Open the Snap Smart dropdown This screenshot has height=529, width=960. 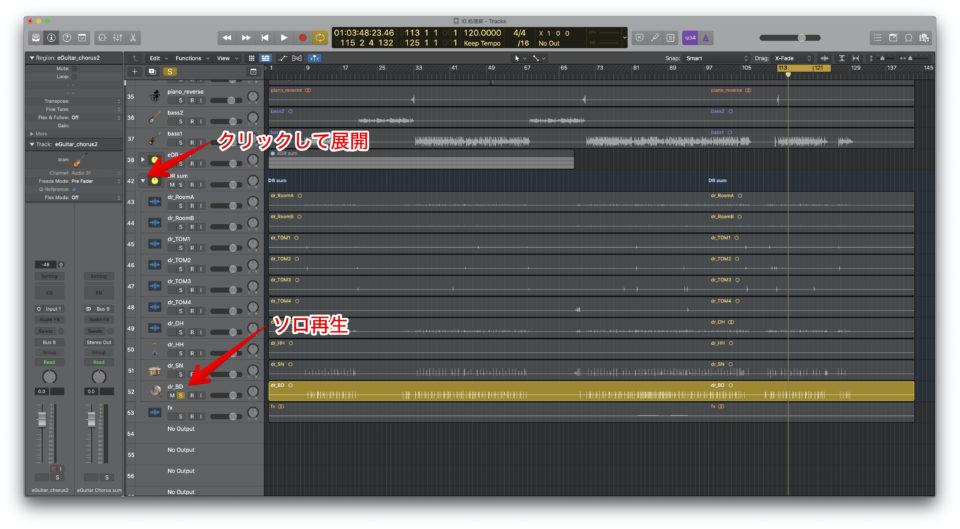click(x=701, y=58)
